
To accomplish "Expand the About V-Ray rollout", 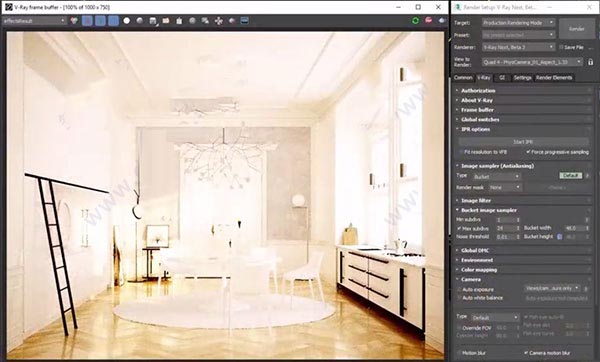I will [x=523, y=100].
